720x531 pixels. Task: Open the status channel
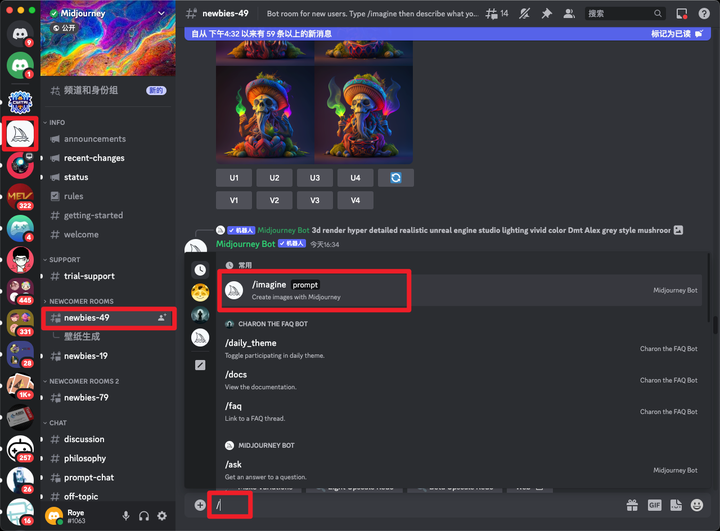pyautogui.click(x=108, y=177)
